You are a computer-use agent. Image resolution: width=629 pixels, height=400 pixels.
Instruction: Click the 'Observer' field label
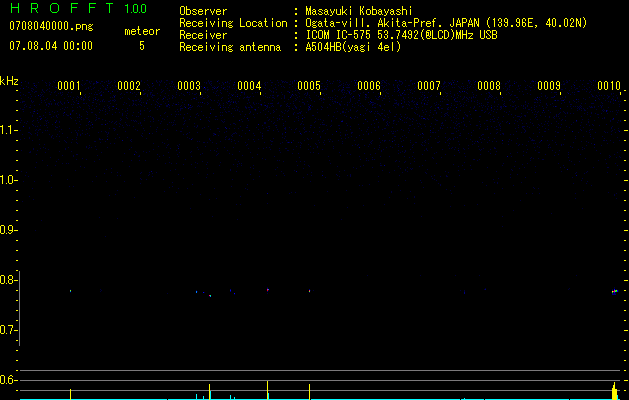pyautogui.click(x=203, y=11)
